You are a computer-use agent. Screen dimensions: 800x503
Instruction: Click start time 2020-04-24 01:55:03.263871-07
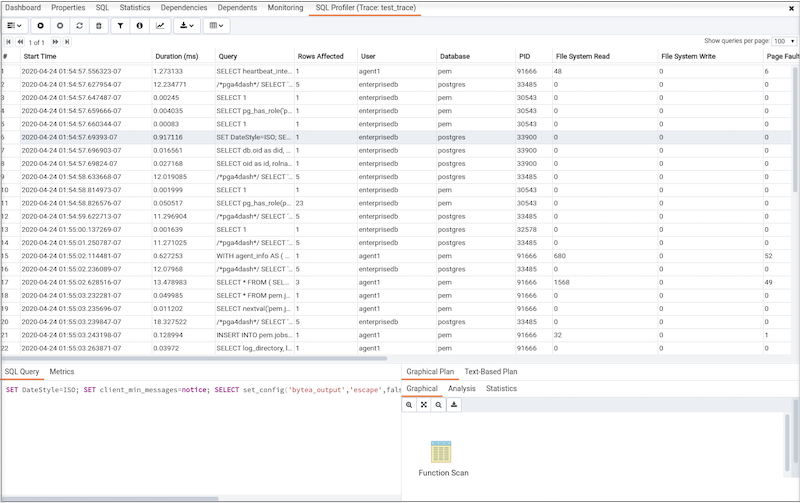pyautogui.click(x=71, y=348)
